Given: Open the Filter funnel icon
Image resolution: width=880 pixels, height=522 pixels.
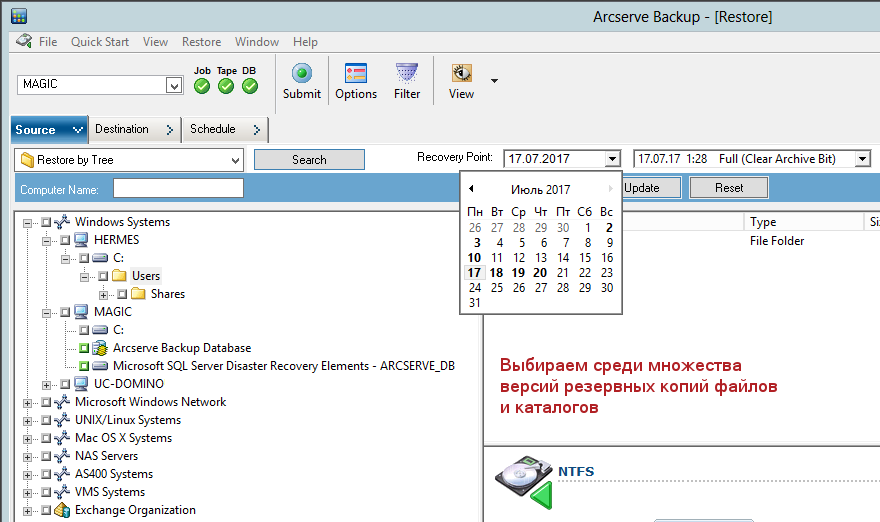Looking at the screenshot, I should pos(407,73).
